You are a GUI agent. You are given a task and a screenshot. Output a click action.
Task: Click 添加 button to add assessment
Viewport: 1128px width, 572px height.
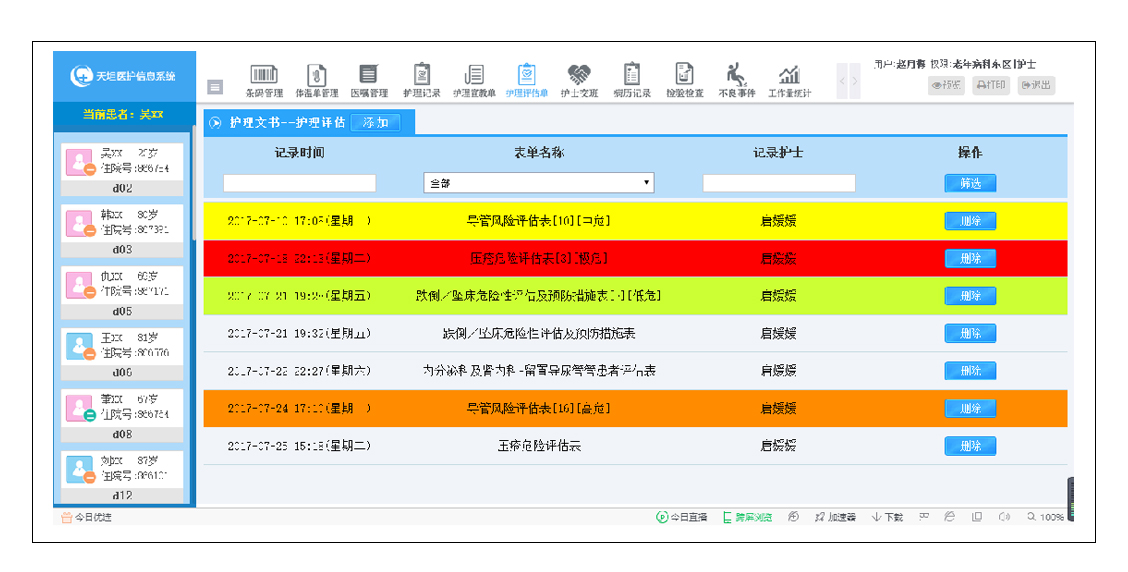coord(376,123)
